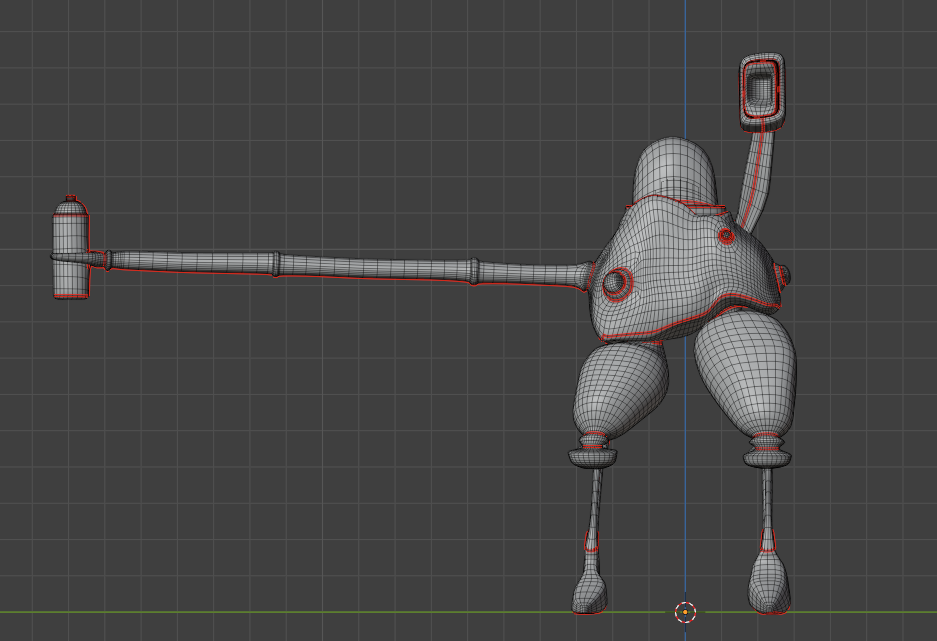Select the rectangular frame object above the head
The image size is (937, 641).
click(x=762, y=92)
